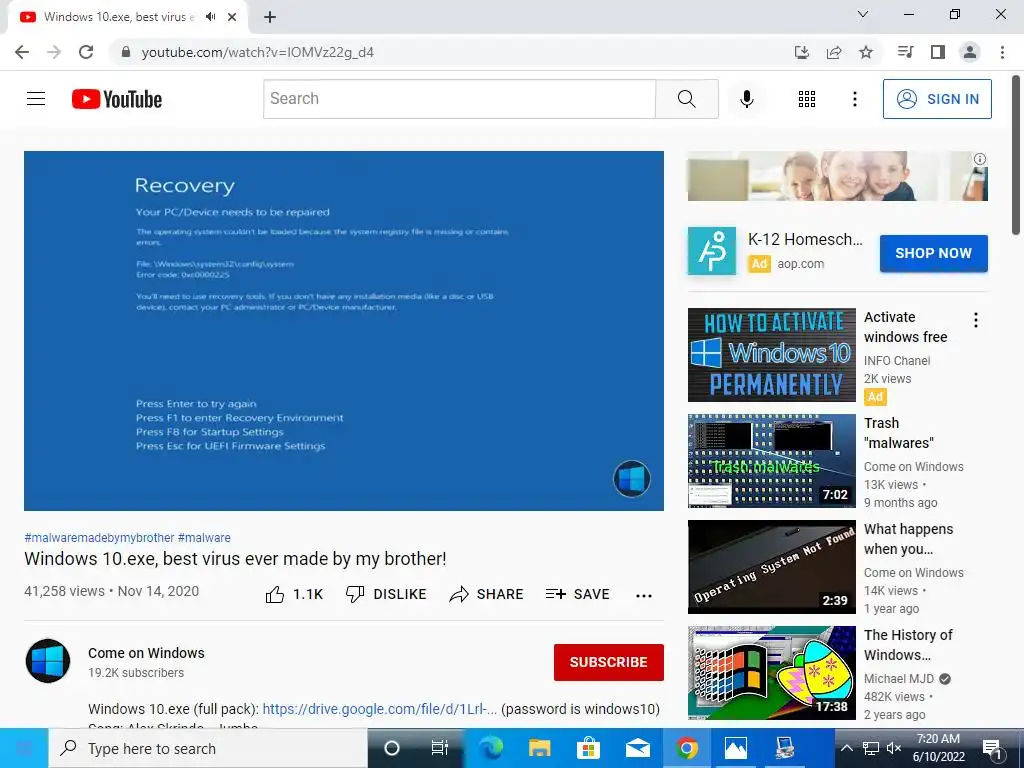1024x768 pixels.
Task: Click the SHARE button
Action: (x=487, y=594)
